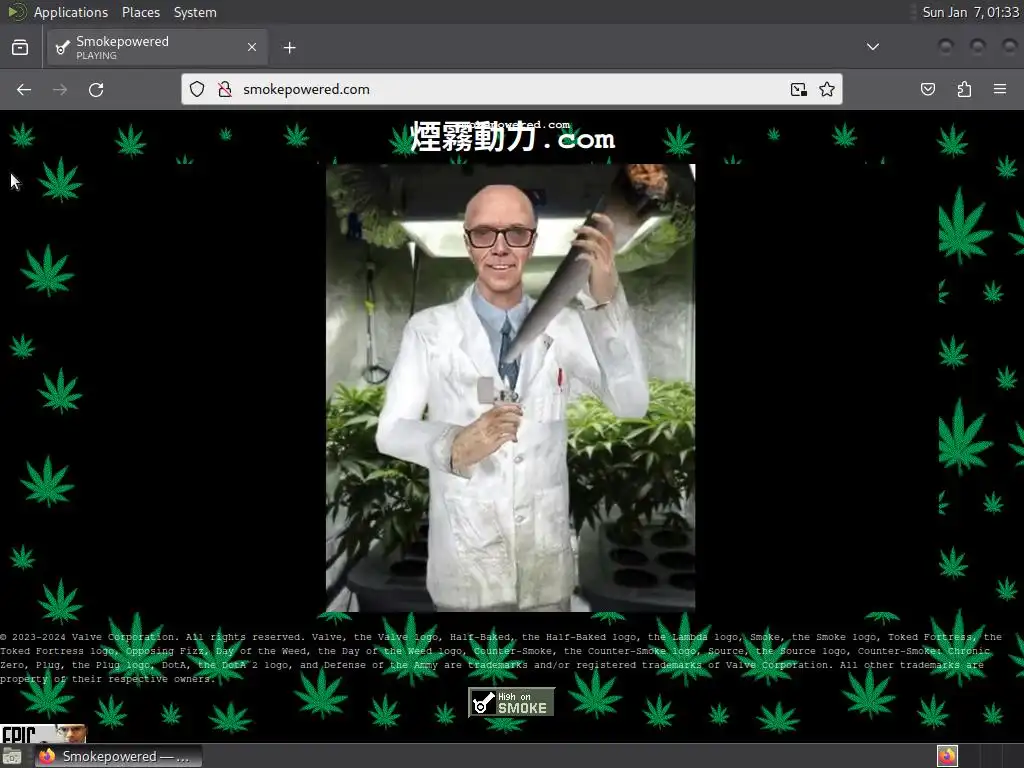Click the Smokepowered taskbar window button
This screenshot has height=768, width=1024.
pos(118,756)
